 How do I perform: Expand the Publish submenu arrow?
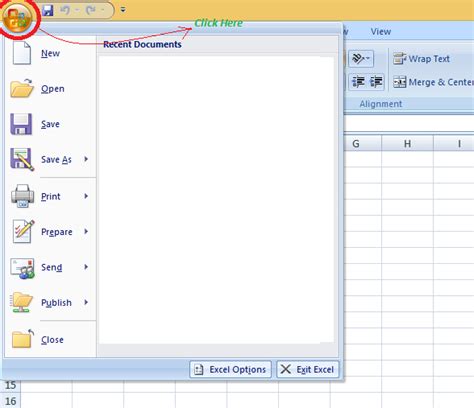86,302
